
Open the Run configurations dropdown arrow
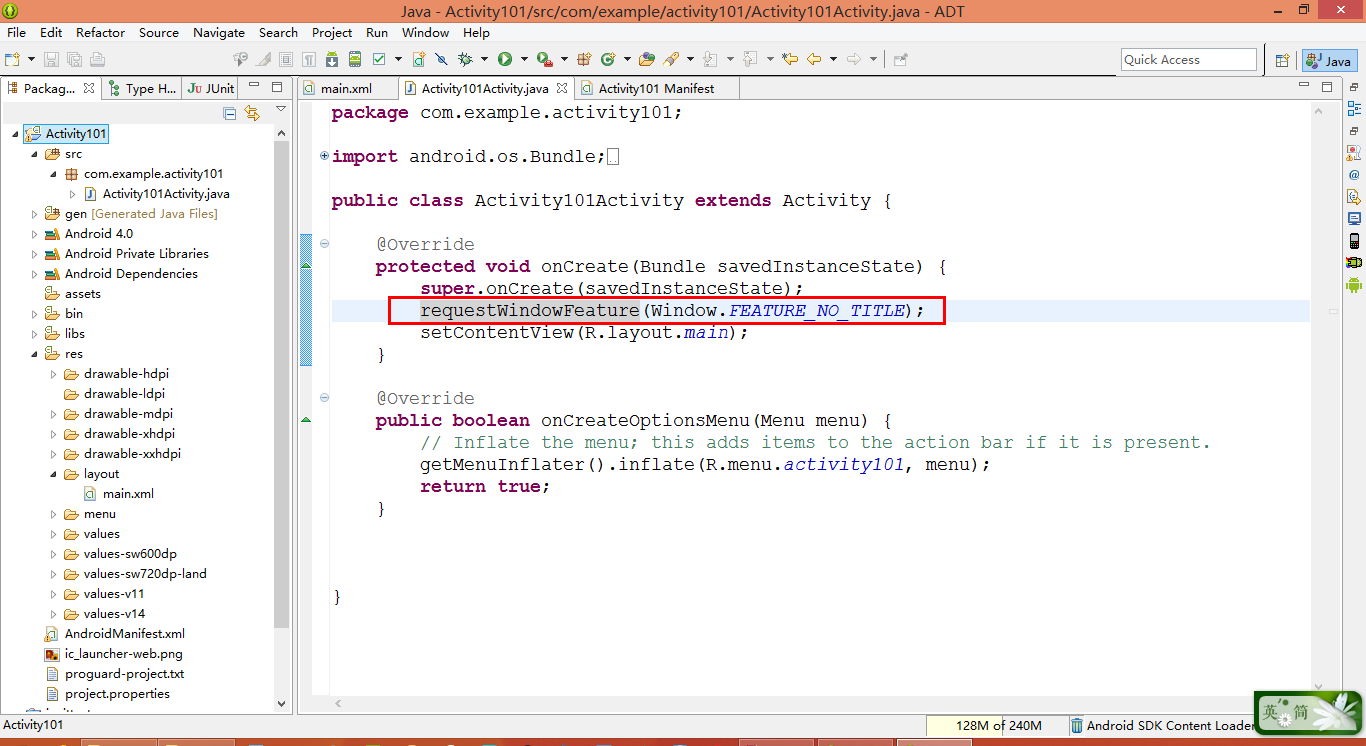[x=524, y=59]
